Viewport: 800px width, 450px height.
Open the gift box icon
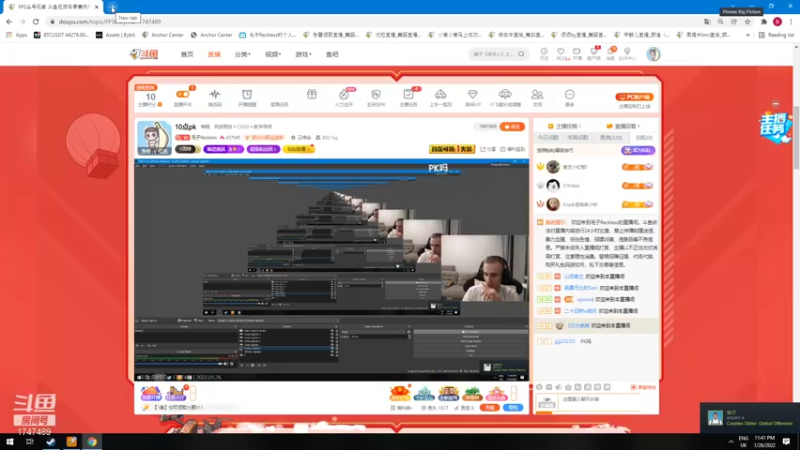(x=312, y=94)
